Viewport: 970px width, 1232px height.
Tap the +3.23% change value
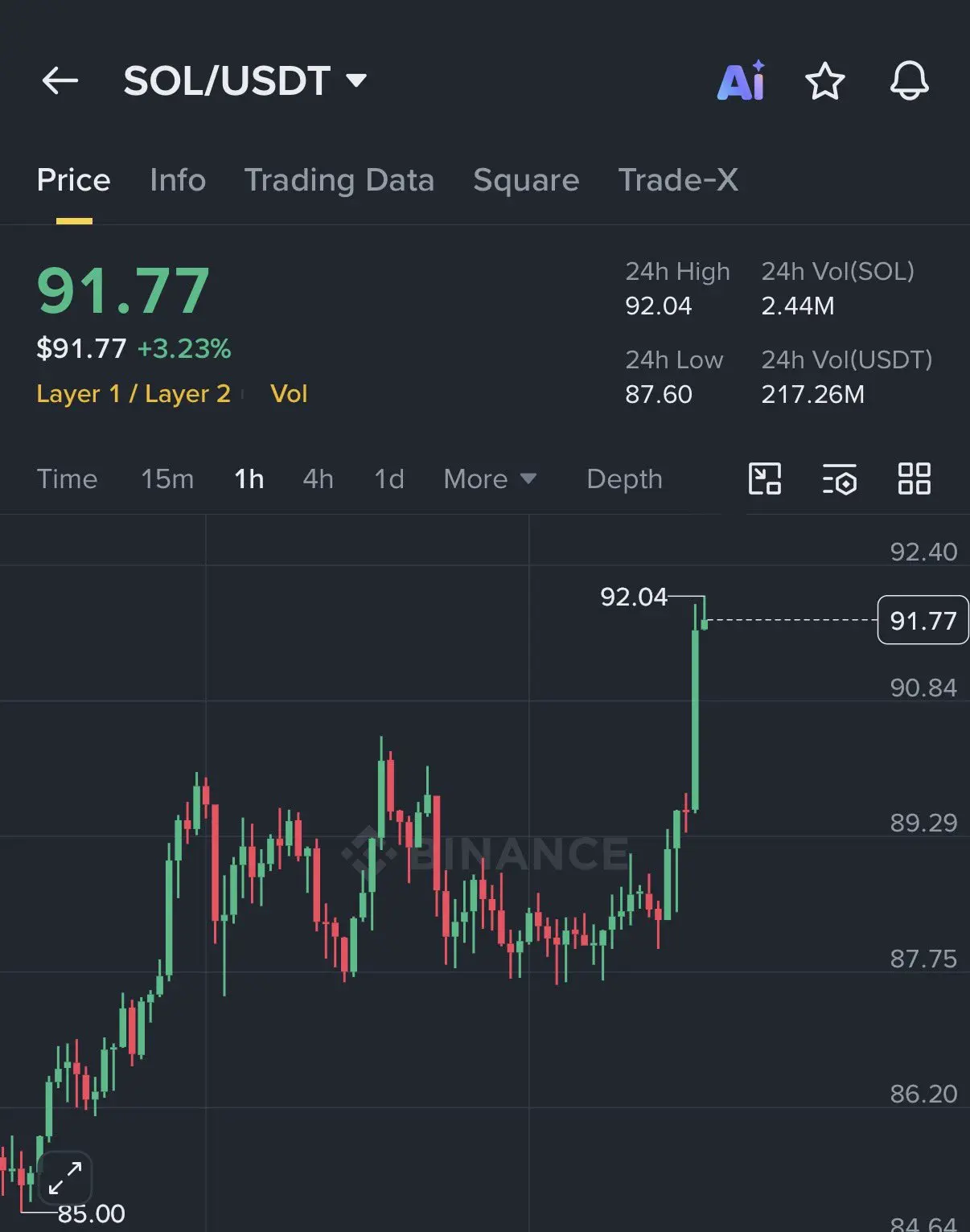184,349
